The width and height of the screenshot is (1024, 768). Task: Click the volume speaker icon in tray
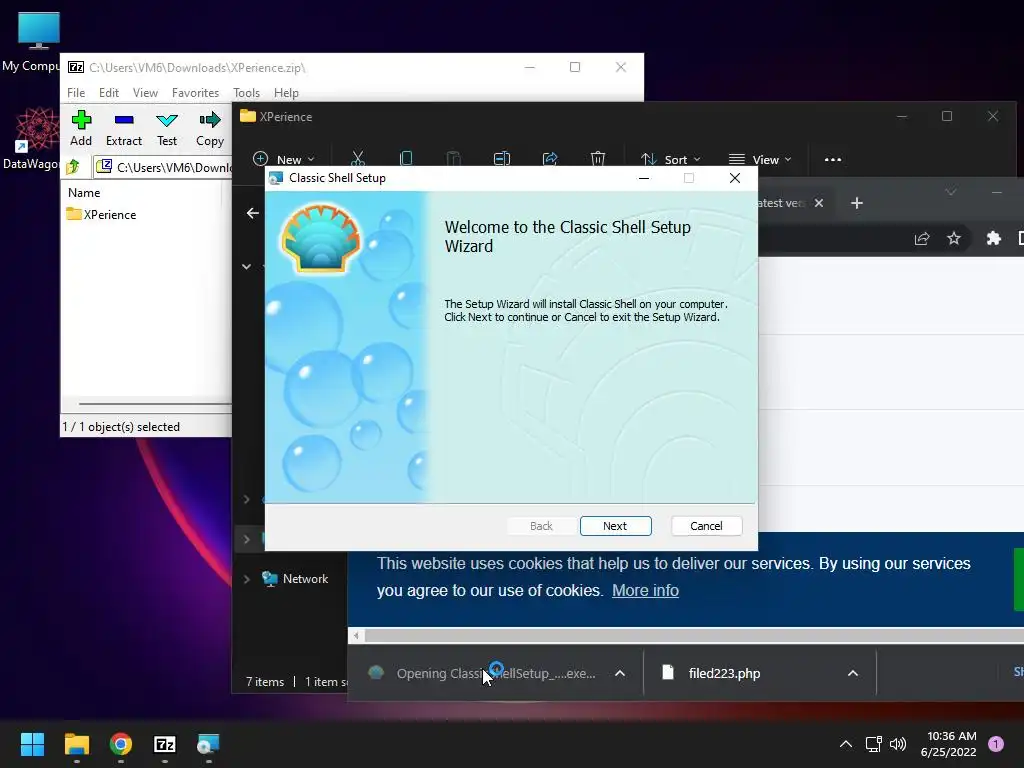[898, 744]
